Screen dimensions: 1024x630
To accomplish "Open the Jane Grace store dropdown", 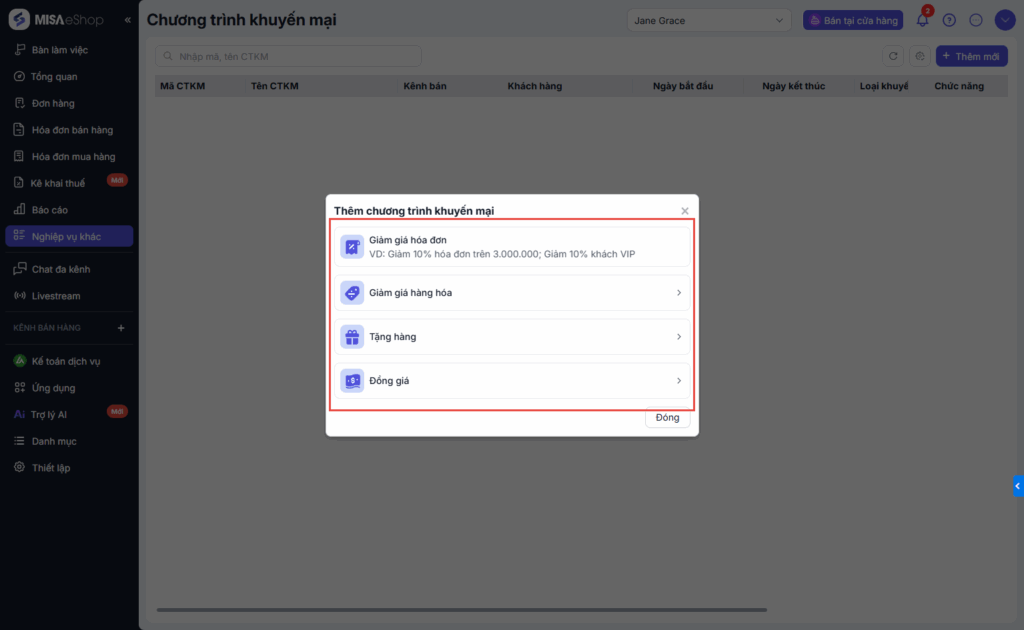I will point(709,20).
